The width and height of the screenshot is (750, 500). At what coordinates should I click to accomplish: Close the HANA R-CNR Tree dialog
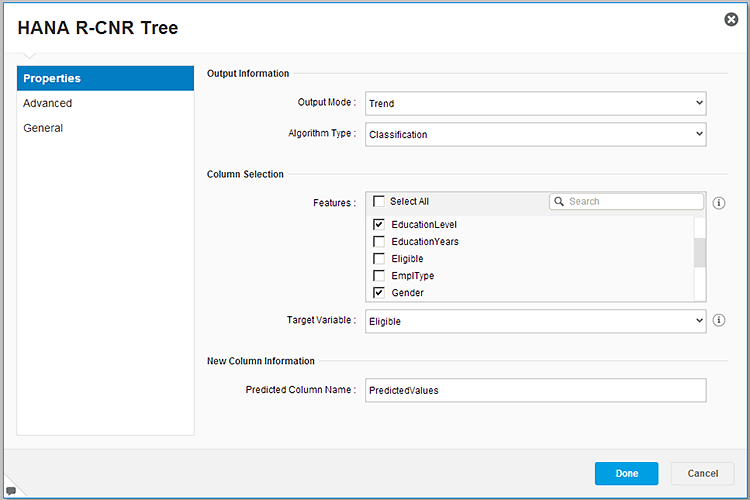pyautogui.click(x=731, y=20)
